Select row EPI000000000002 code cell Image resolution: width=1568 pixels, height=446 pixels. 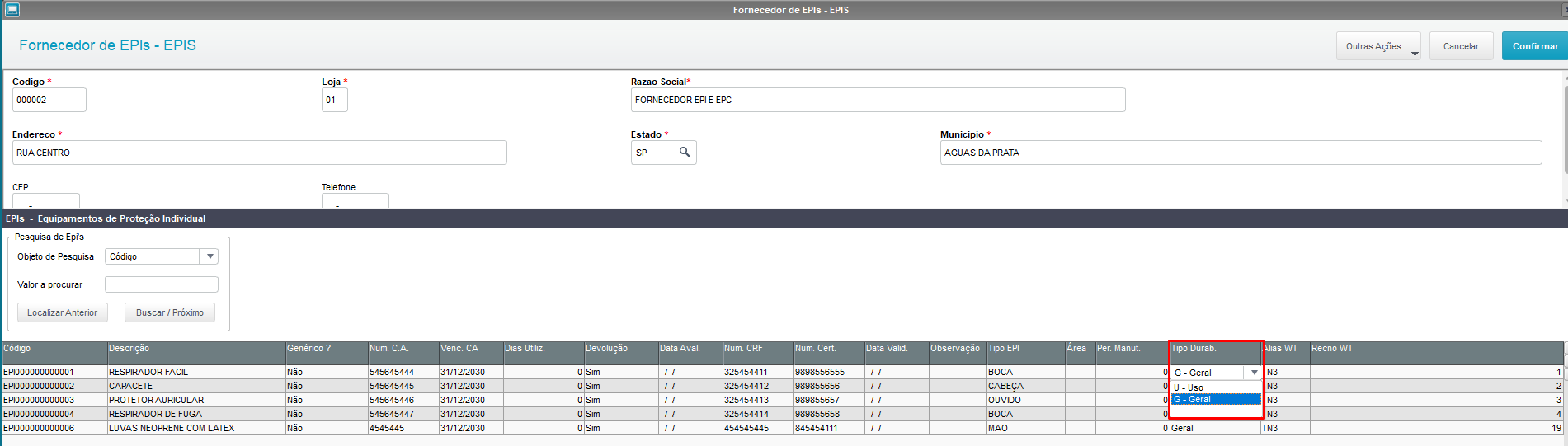[x=54, y=386]
